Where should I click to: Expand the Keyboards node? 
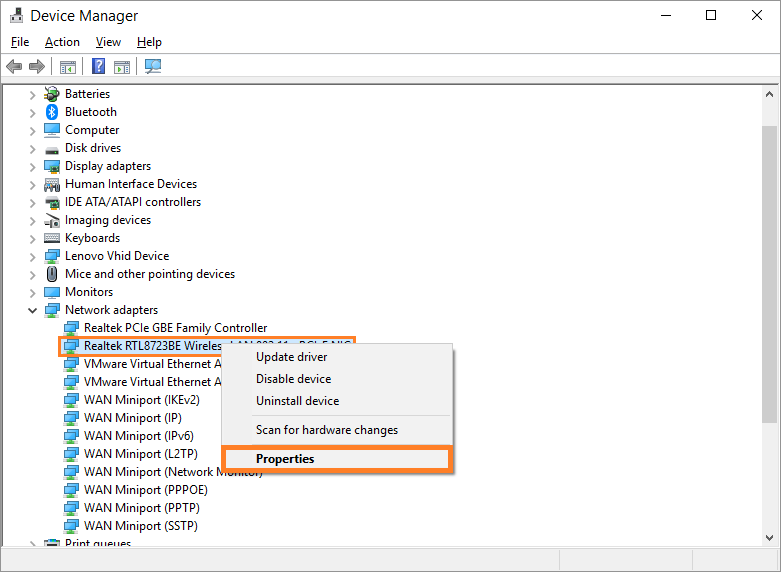click(32, 239)
